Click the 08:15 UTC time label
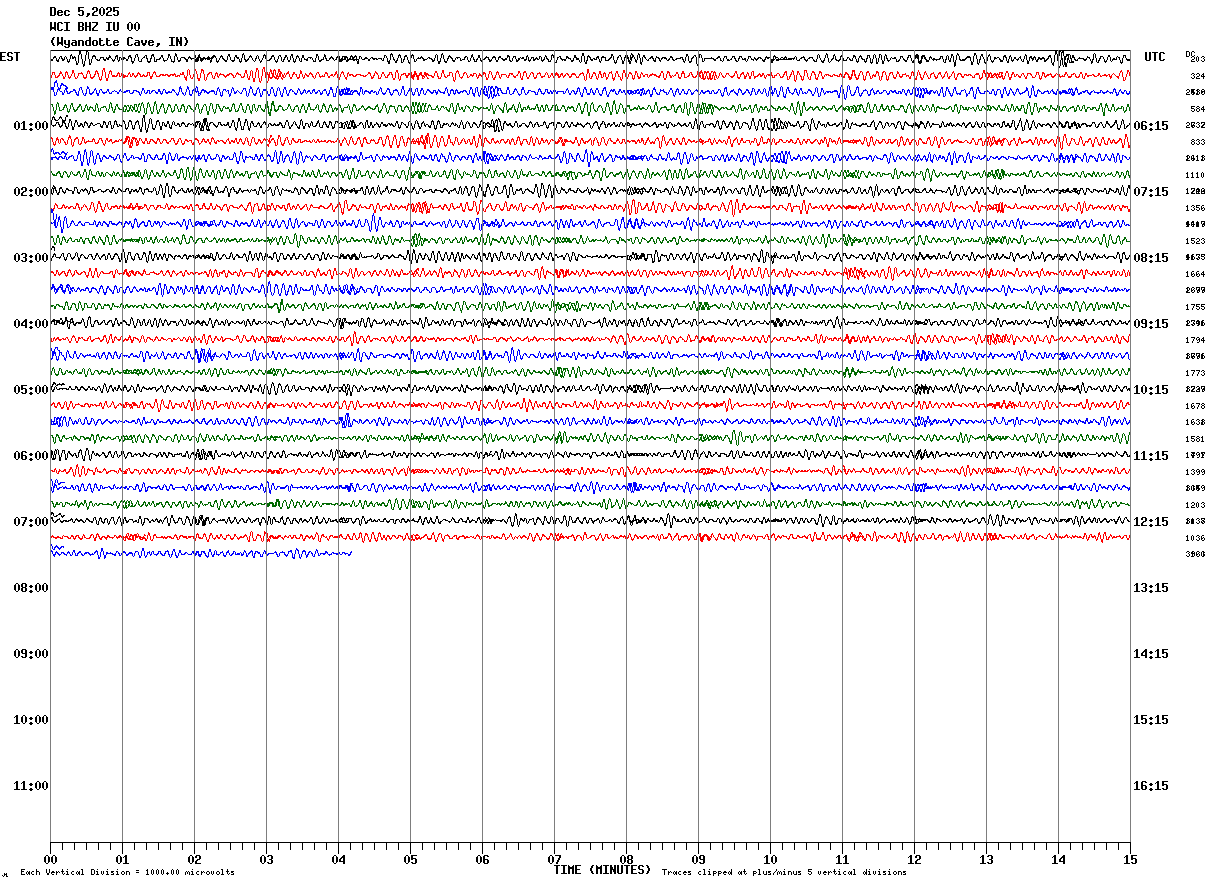This screenshot has width=1210, height=886. 1151,258
